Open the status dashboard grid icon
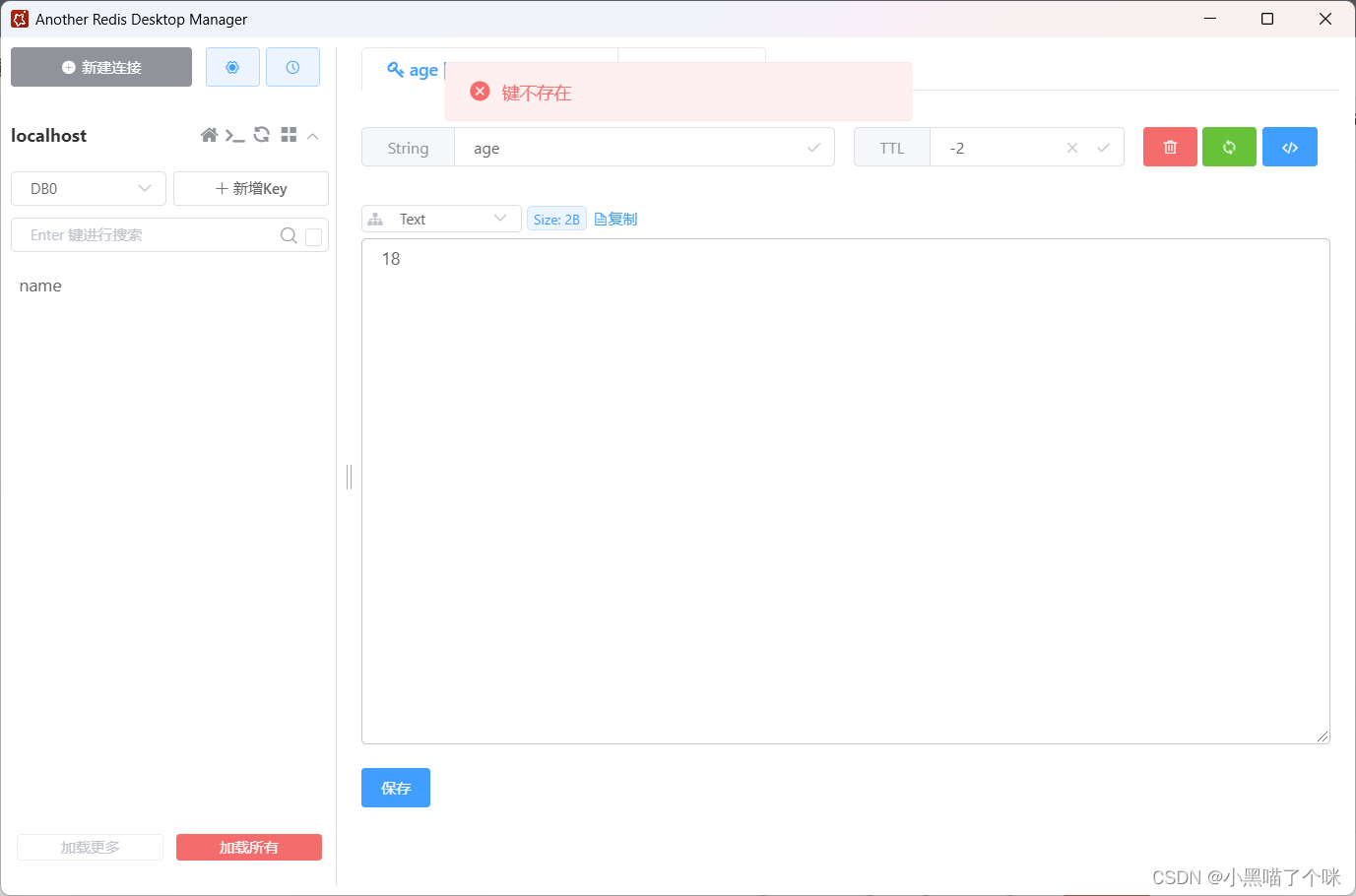 point(288,135)
